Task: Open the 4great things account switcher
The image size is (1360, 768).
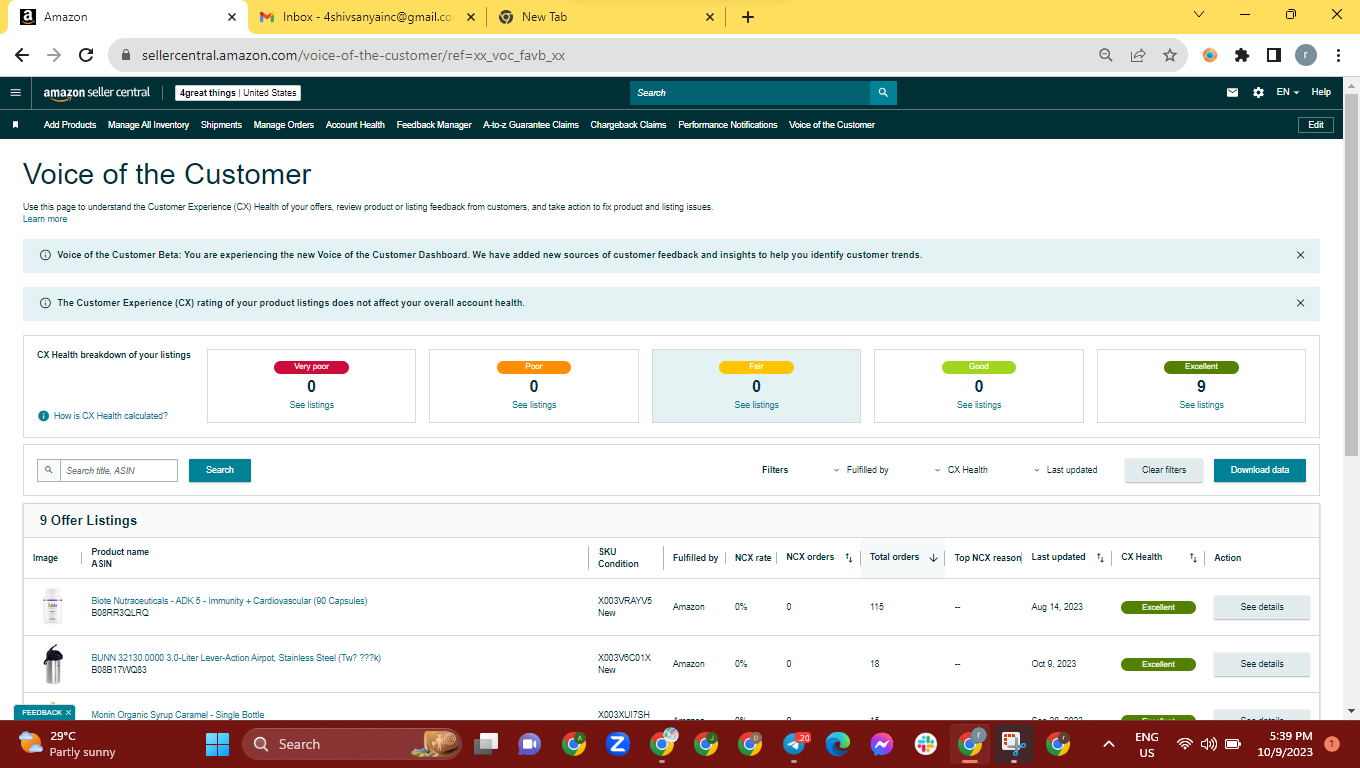Action: point(238,93)
